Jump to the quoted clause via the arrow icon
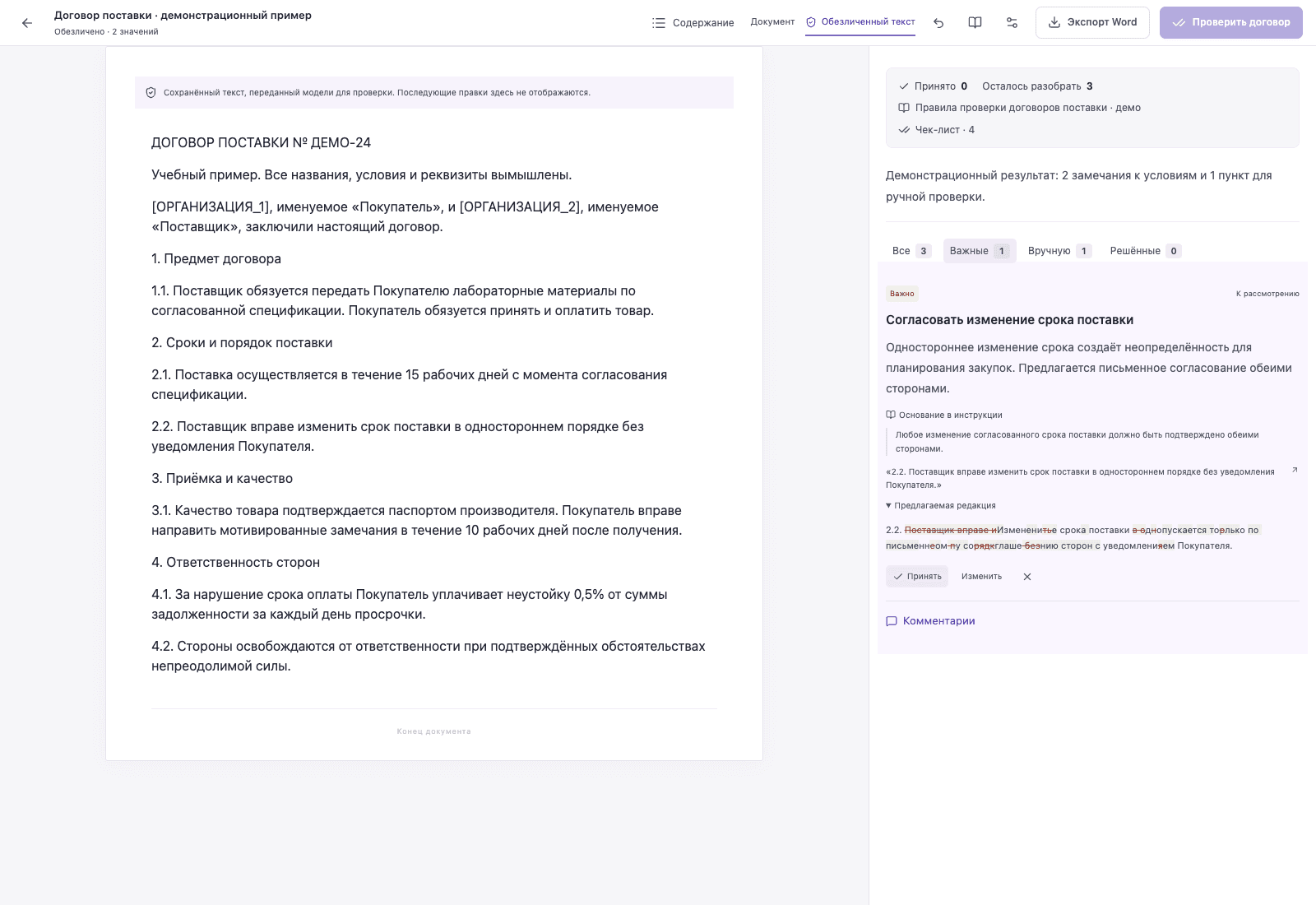The height and width of the screenshot is (905, 1316). tap(1295, 471)
